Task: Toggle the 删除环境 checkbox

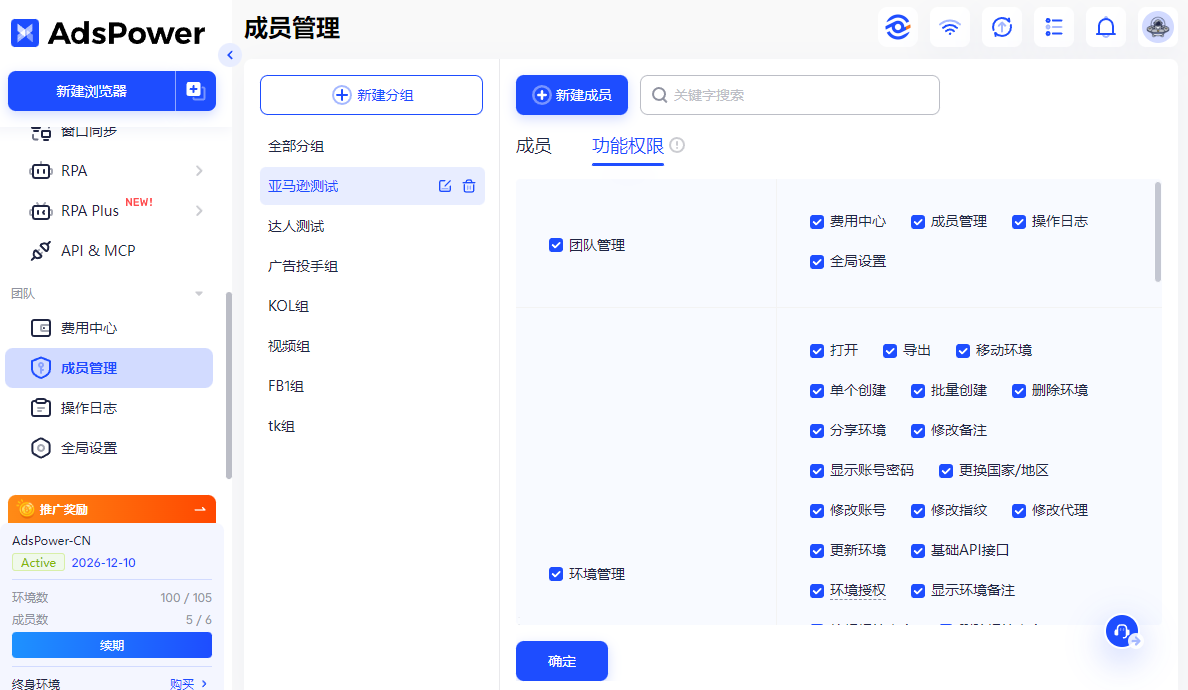Action: (1019, 390)
